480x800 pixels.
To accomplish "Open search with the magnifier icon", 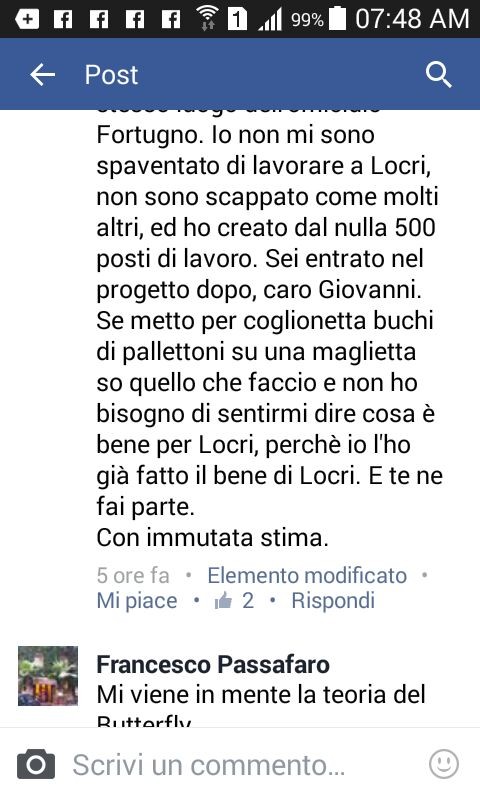I will [439, 75].
